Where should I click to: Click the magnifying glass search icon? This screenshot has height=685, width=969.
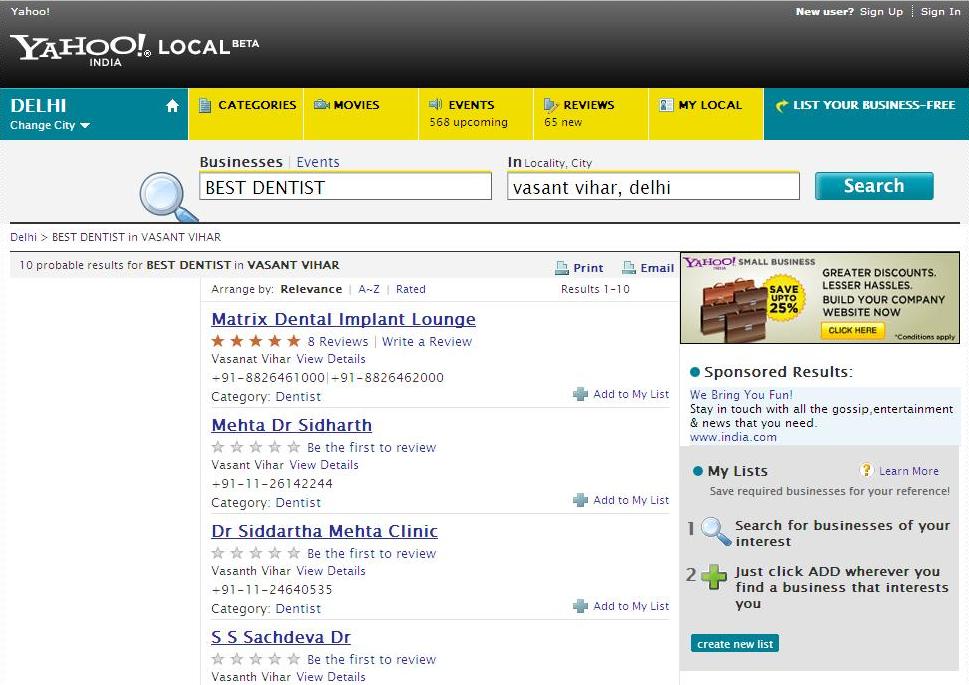[x=167, y=197]
